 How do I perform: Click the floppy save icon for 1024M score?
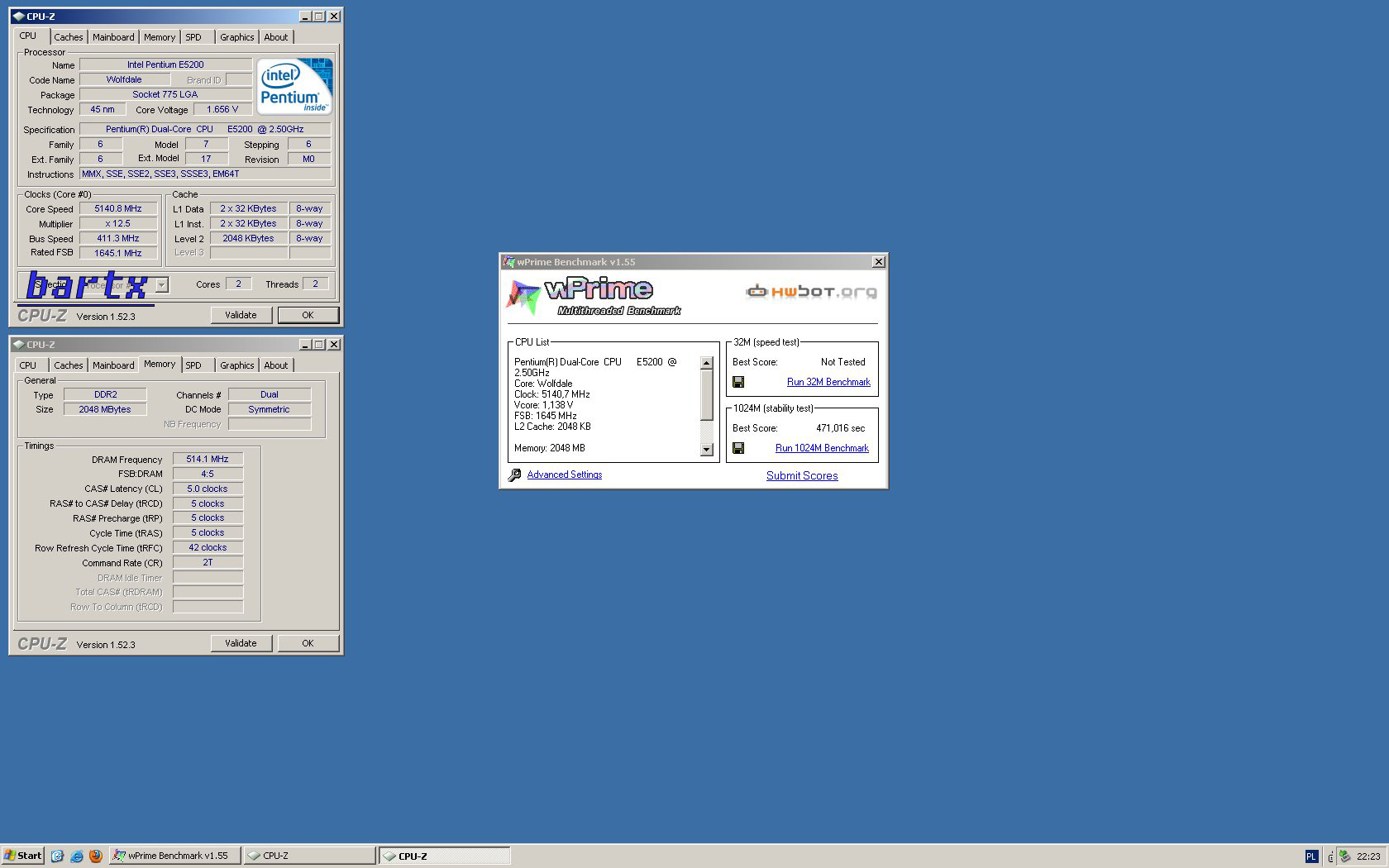tap(738, 448)
